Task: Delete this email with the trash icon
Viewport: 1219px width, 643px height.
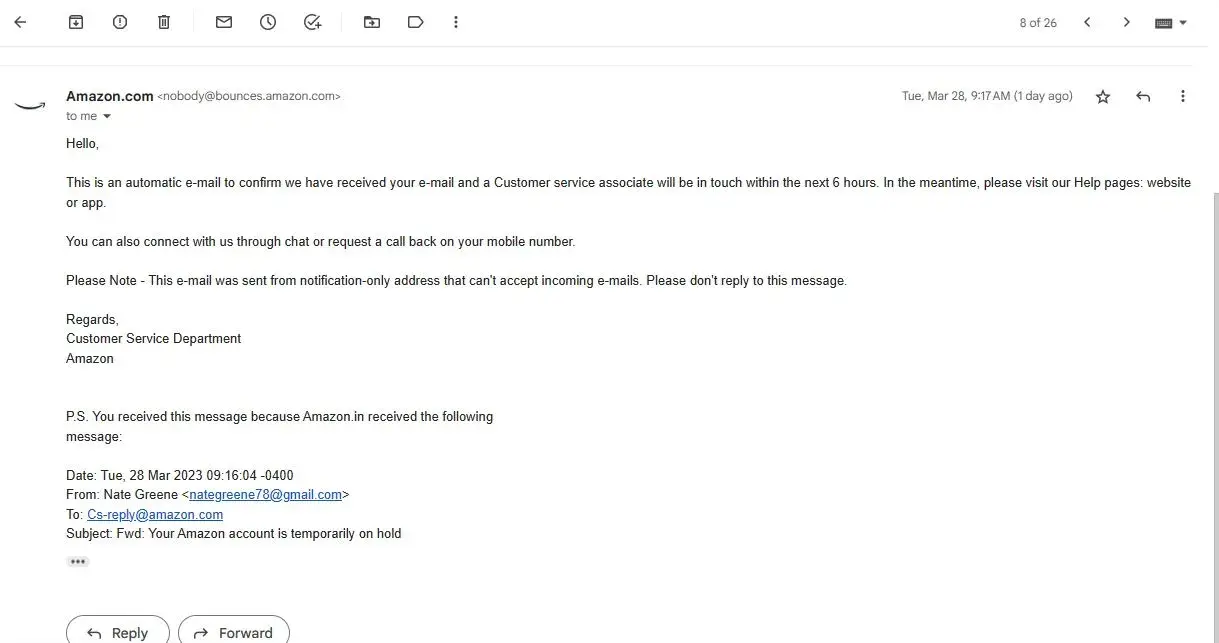Action: click(164, 22)
